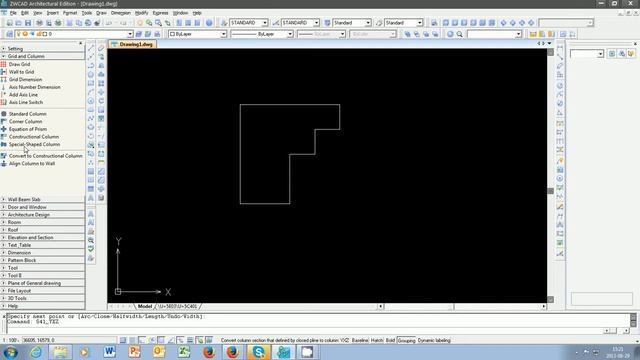Select Axis Number Dimension command
Image resolution: width=640 pixels, height=360 pixels.
click(x=34, y=87)
